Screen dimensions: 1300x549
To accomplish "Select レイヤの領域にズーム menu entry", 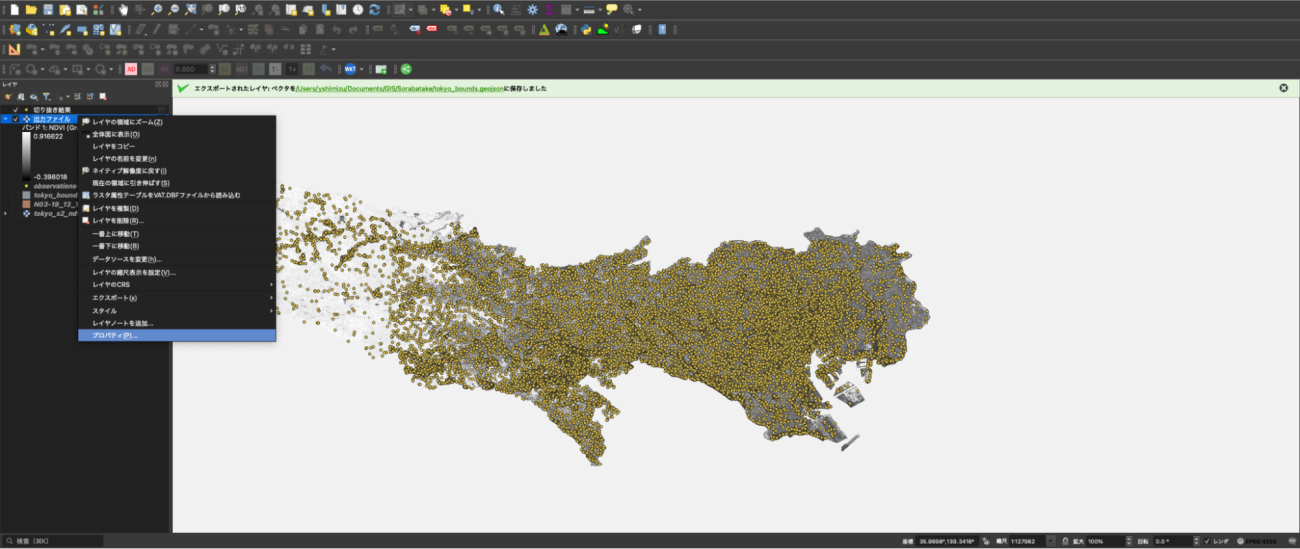I will [x=127, y=122].
